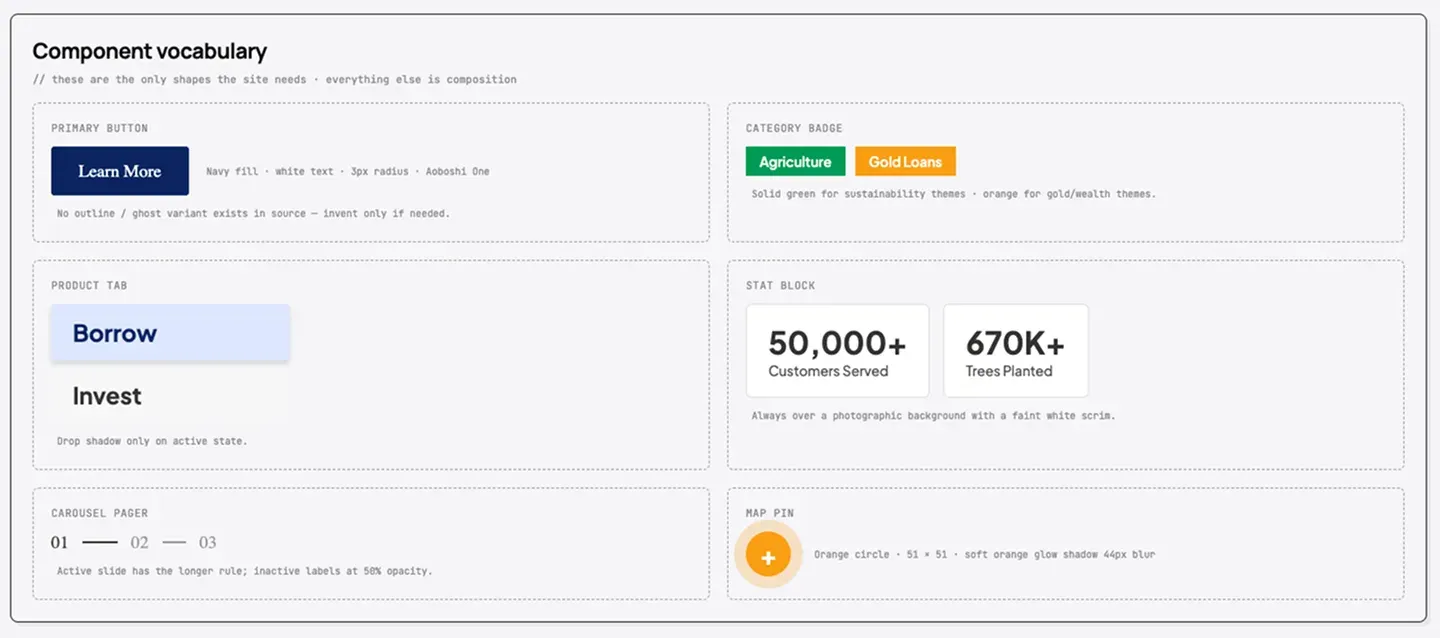Click the 'Active slide has the longer rule' note
Image resolution: width=1440 pixels, height=638 pixels.
click(x=244, y=572)
